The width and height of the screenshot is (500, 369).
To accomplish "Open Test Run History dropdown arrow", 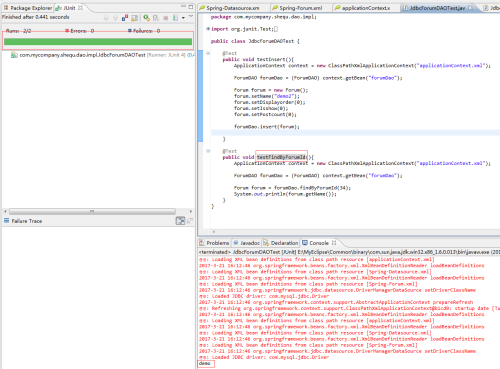I will click(x=183, y=18).
